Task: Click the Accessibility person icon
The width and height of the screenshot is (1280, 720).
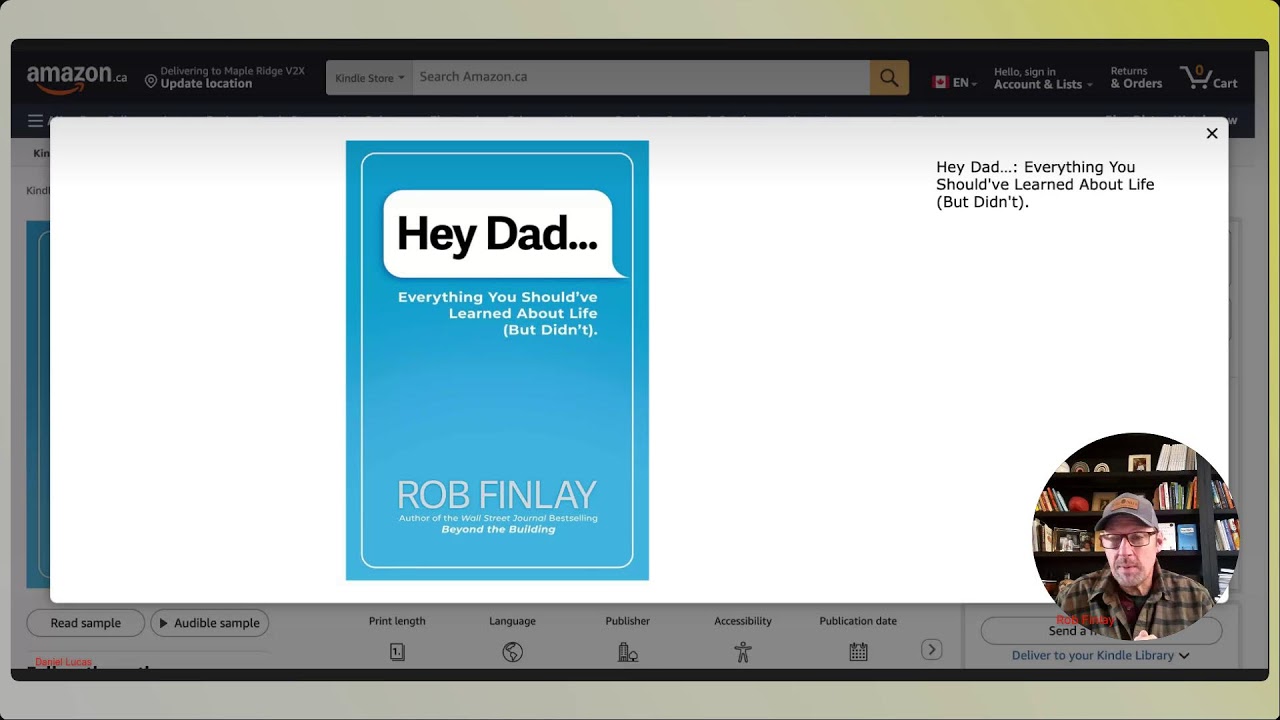Action: pyautogui.click(x=743, y=652)
